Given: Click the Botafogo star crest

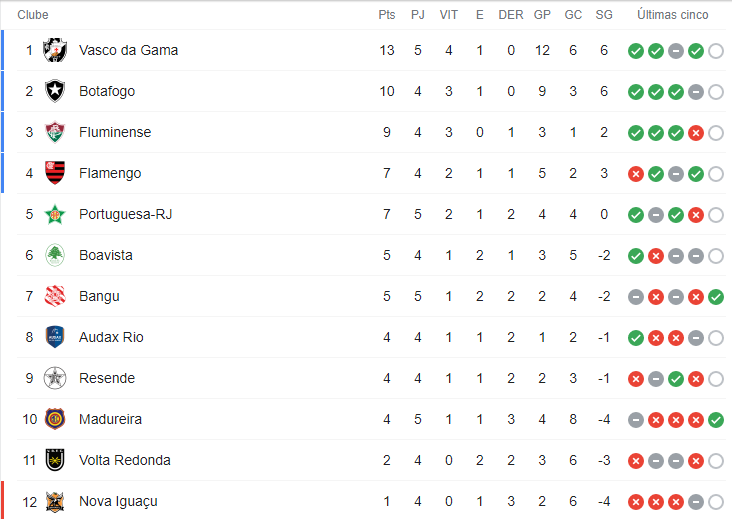Looking at the screenshot, I should click(x=55, y=91).
